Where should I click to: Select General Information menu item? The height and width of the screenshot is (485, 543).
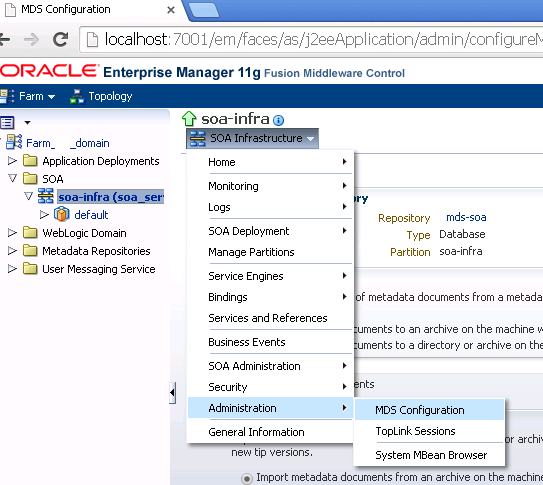pos(270,432)
